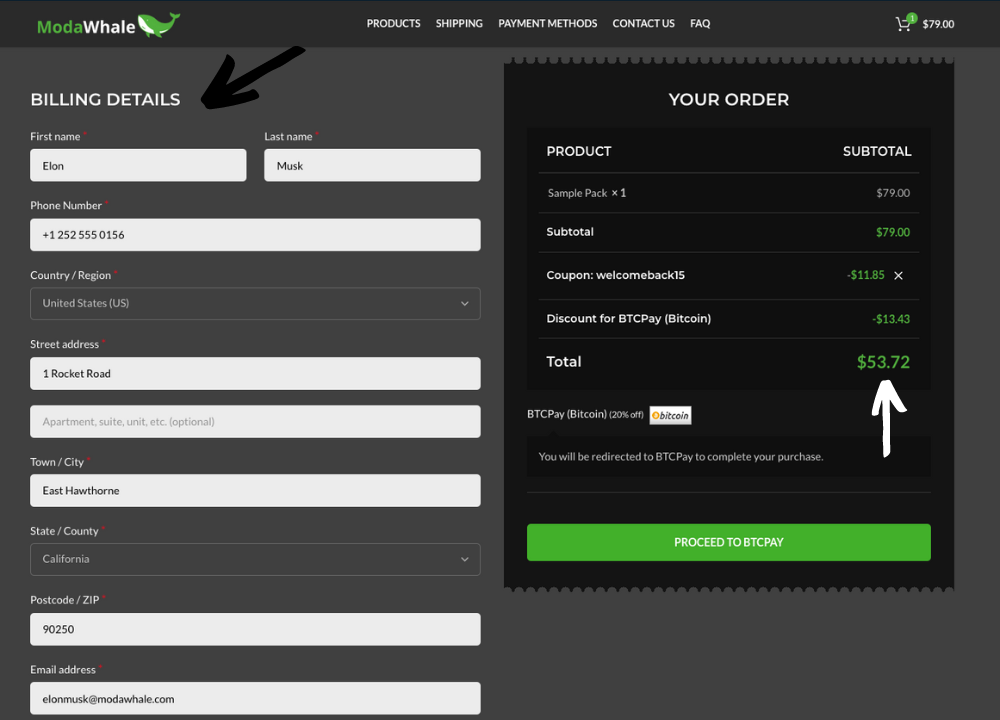
Task: Click the $79.00 cart total link
Action: click(x=938, y=24)
